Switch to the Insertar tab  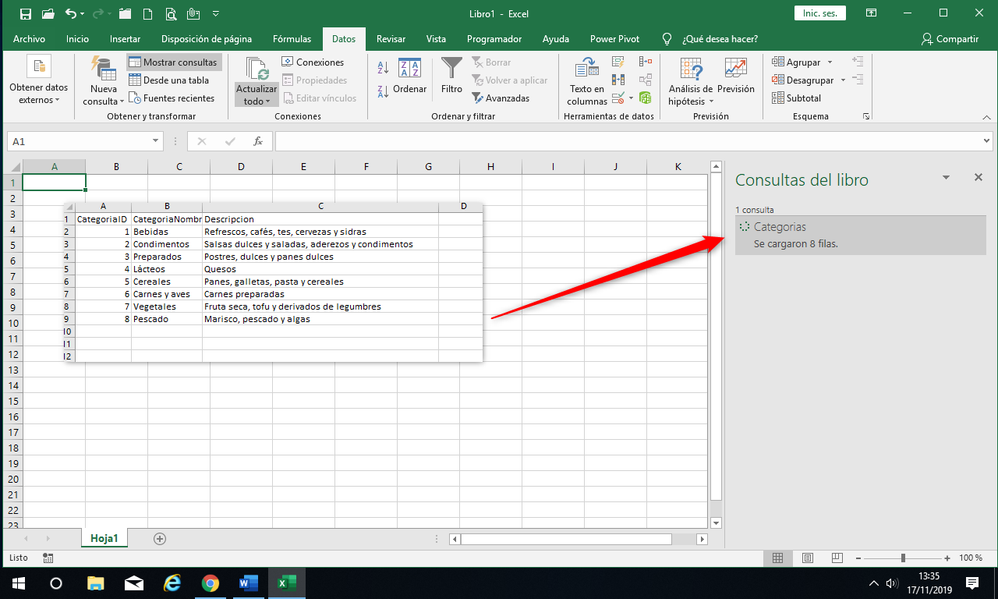[125, 39]
